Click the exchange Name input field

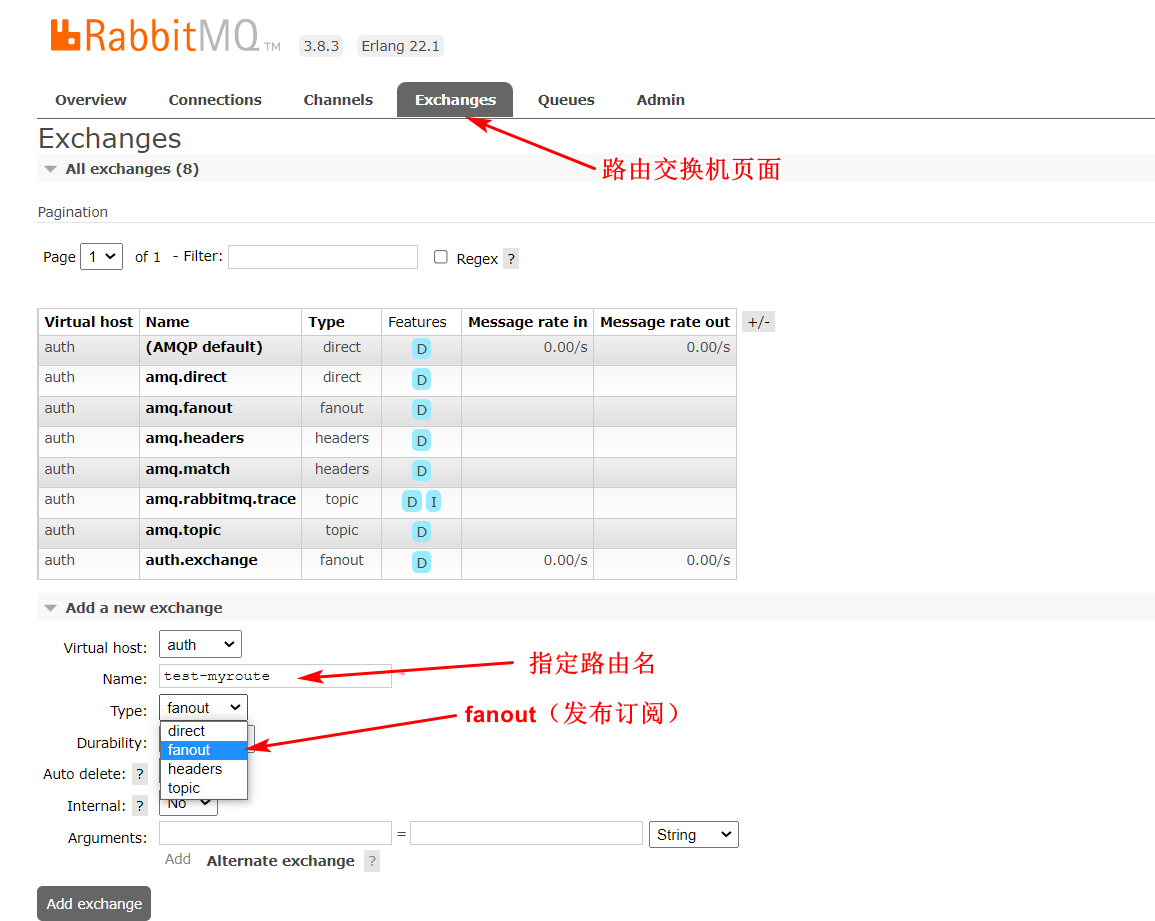pos(275,676)
